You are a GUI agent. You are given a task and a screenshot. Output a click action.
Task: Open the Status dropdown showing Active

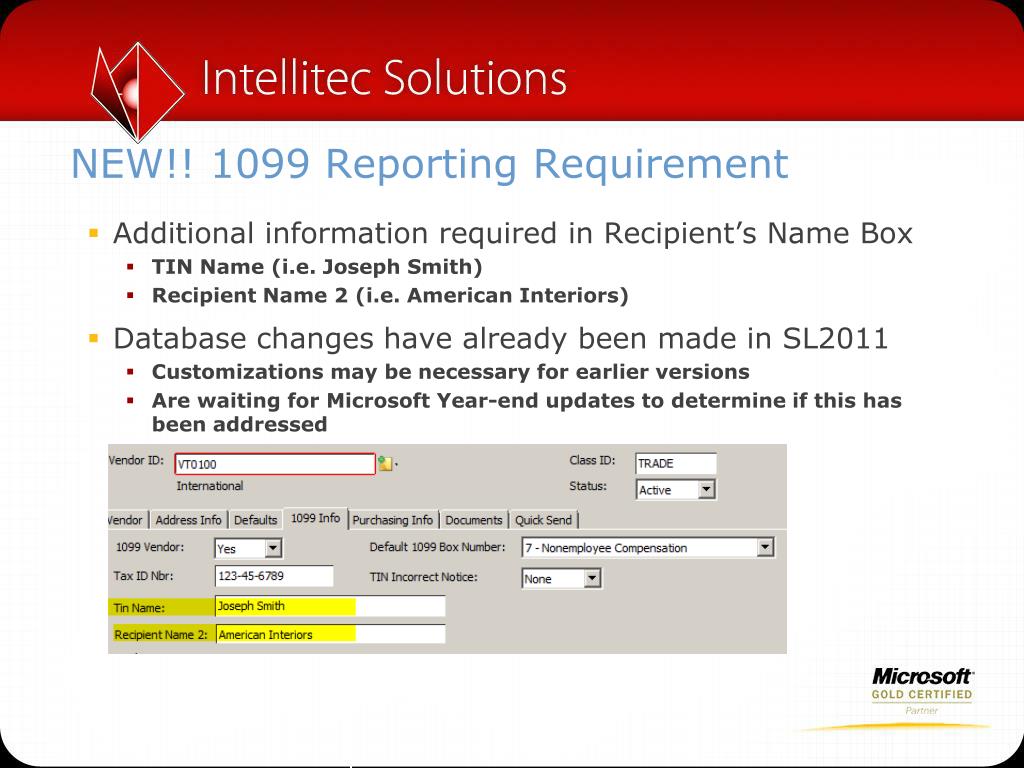[x=706, y=489]
